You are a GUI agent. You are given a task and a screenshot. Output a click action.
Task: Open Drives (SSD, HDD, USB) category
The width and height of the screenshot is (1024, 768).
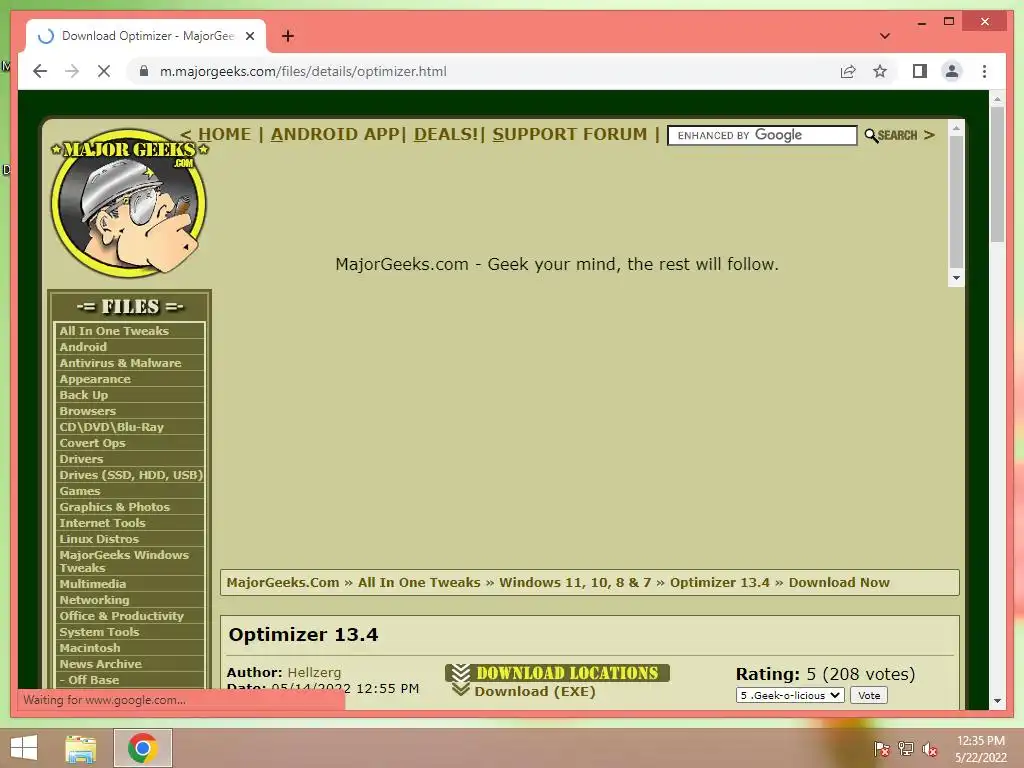tap(129, 475)
